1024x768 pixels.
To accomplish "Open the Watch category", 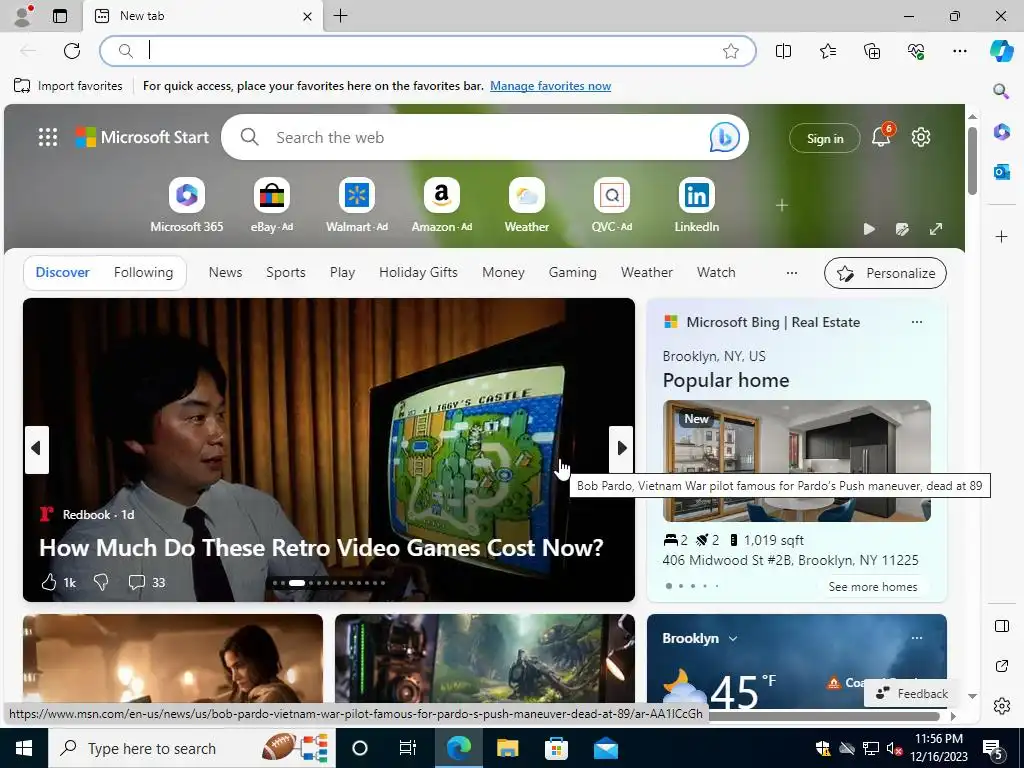I will point(716,272).
